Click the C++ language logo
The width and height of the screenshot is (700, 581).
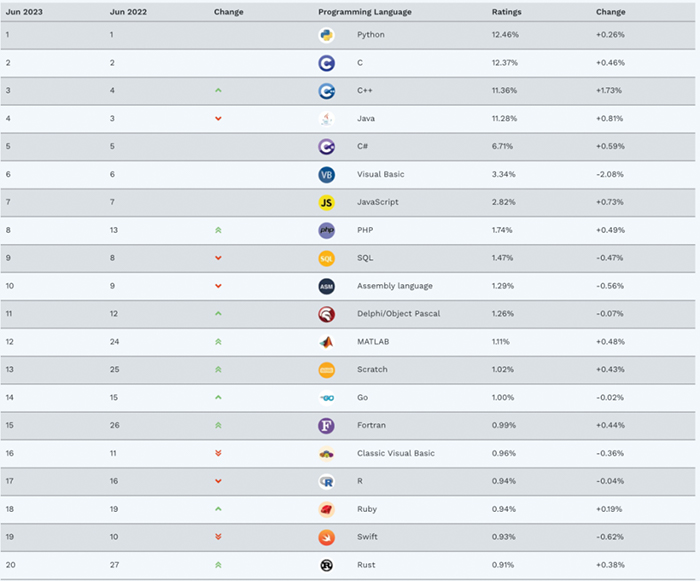(x=326, y=91)
